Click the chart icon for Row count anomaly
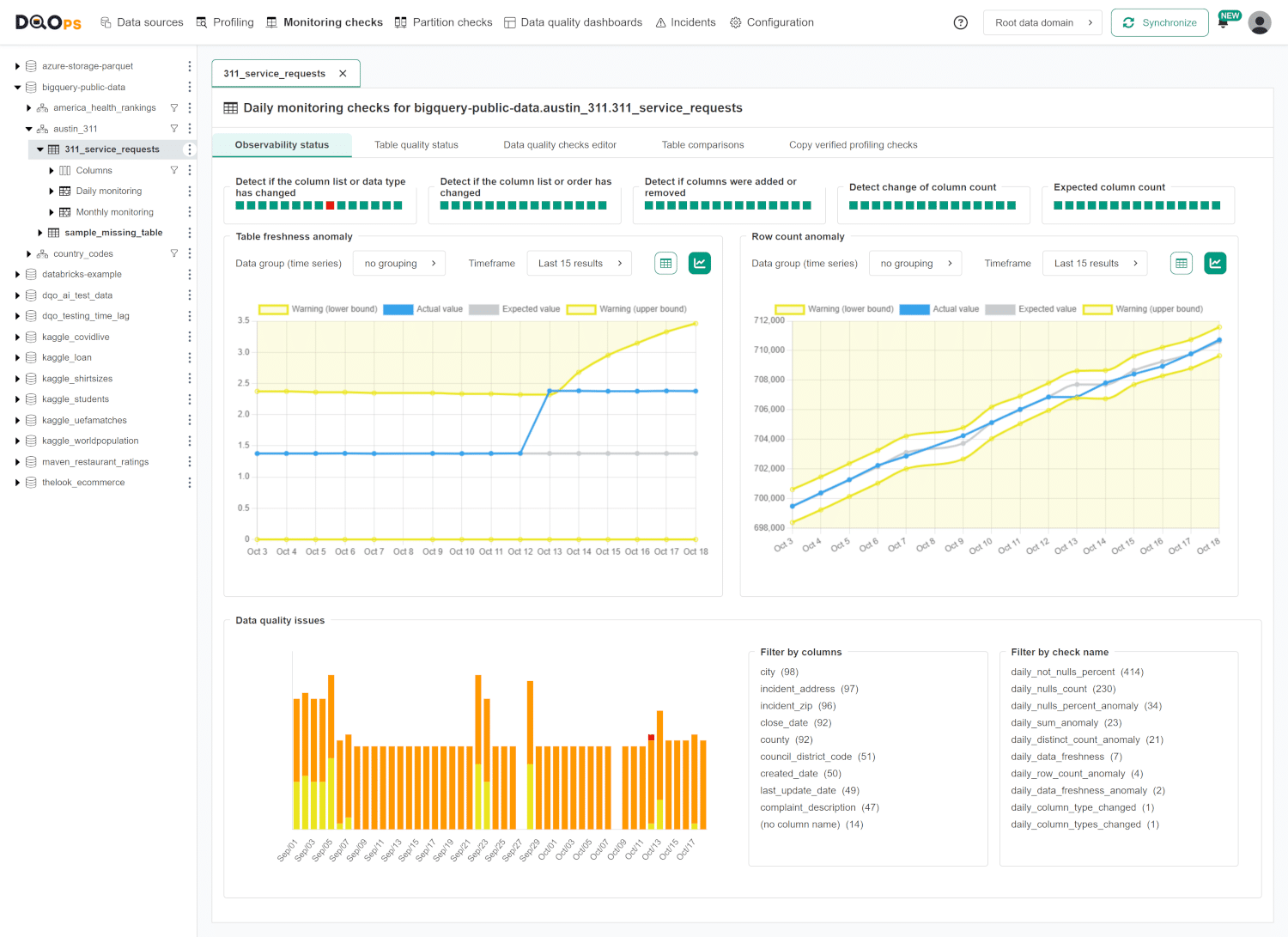 (1215, 263)
